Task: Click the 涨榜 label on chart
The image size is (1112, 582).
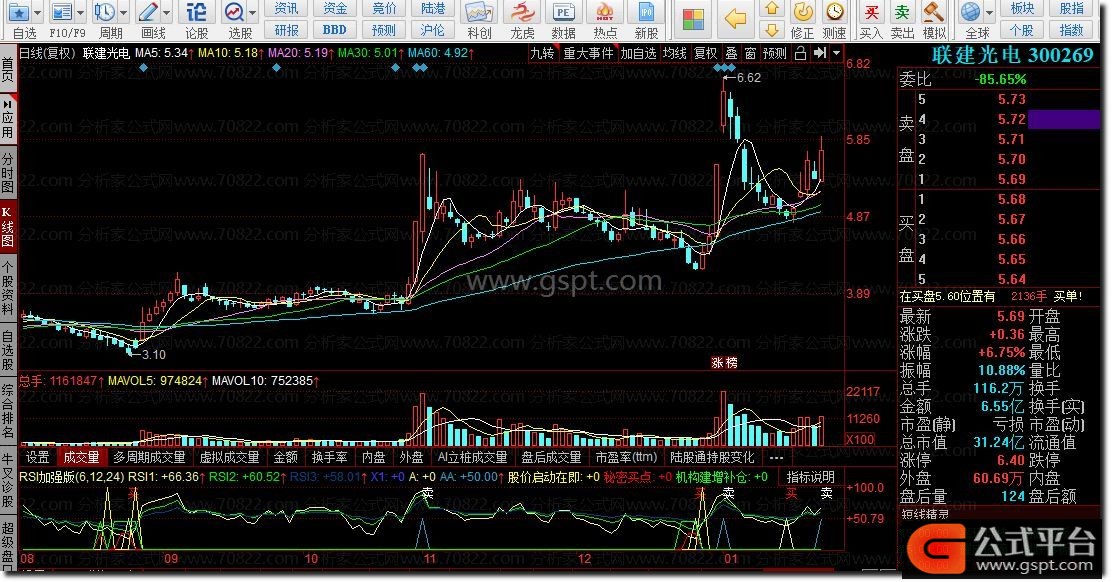Action: (x=724, y=362)
